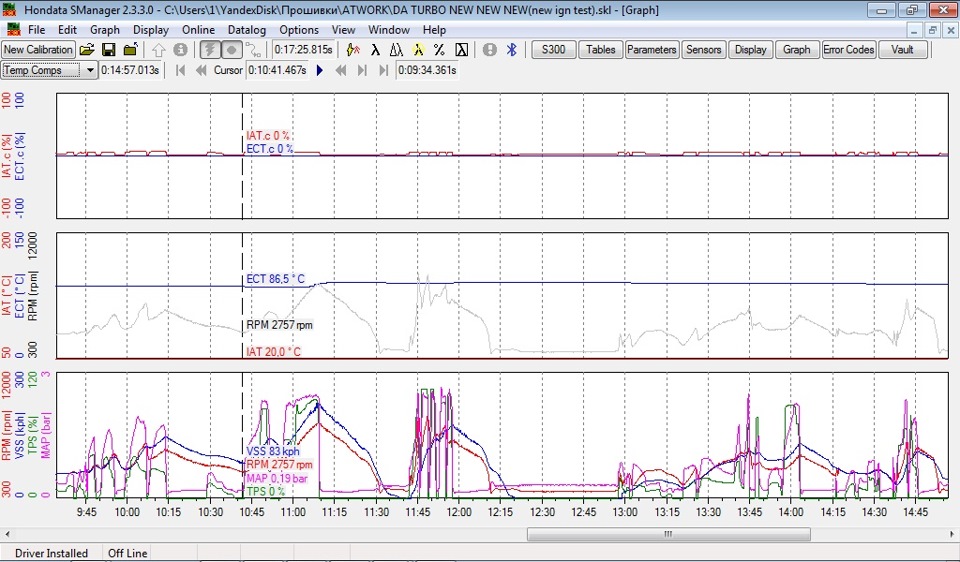960x562 pixels.
Task: Open the Window menu
Action: 389,29
